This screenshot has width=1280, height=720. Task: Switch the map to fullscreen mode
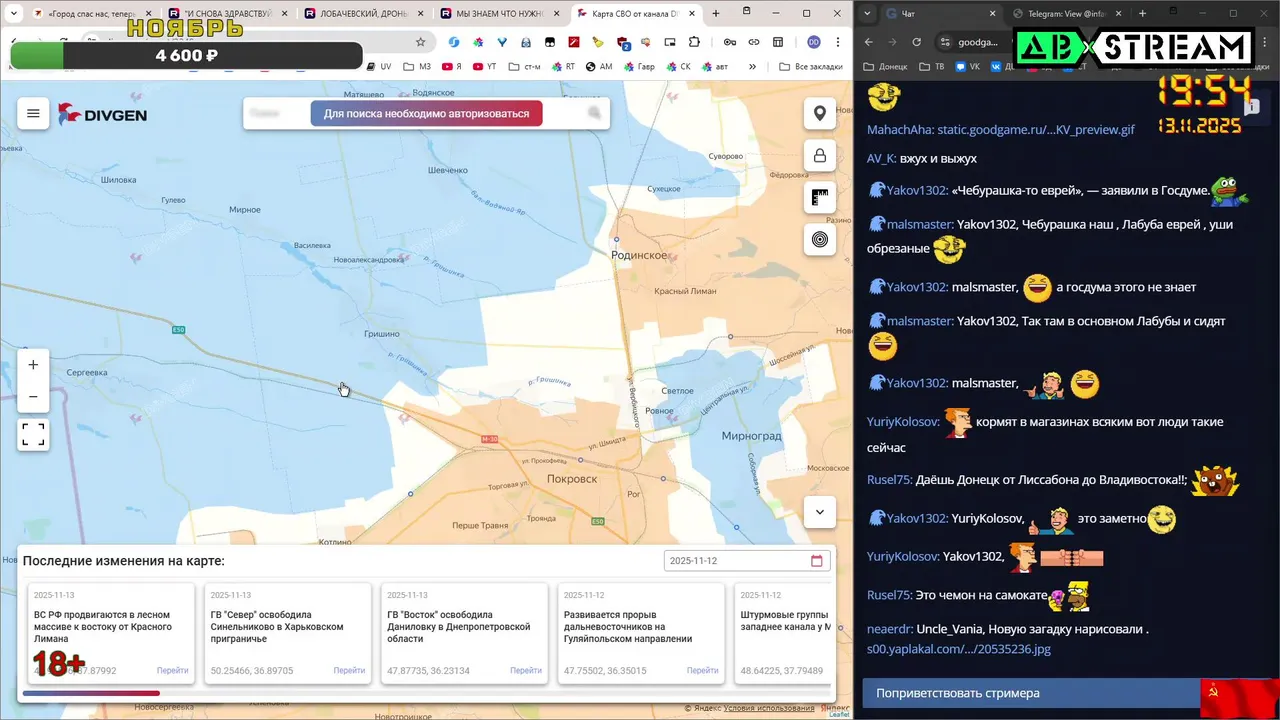(x=33, y=434)
